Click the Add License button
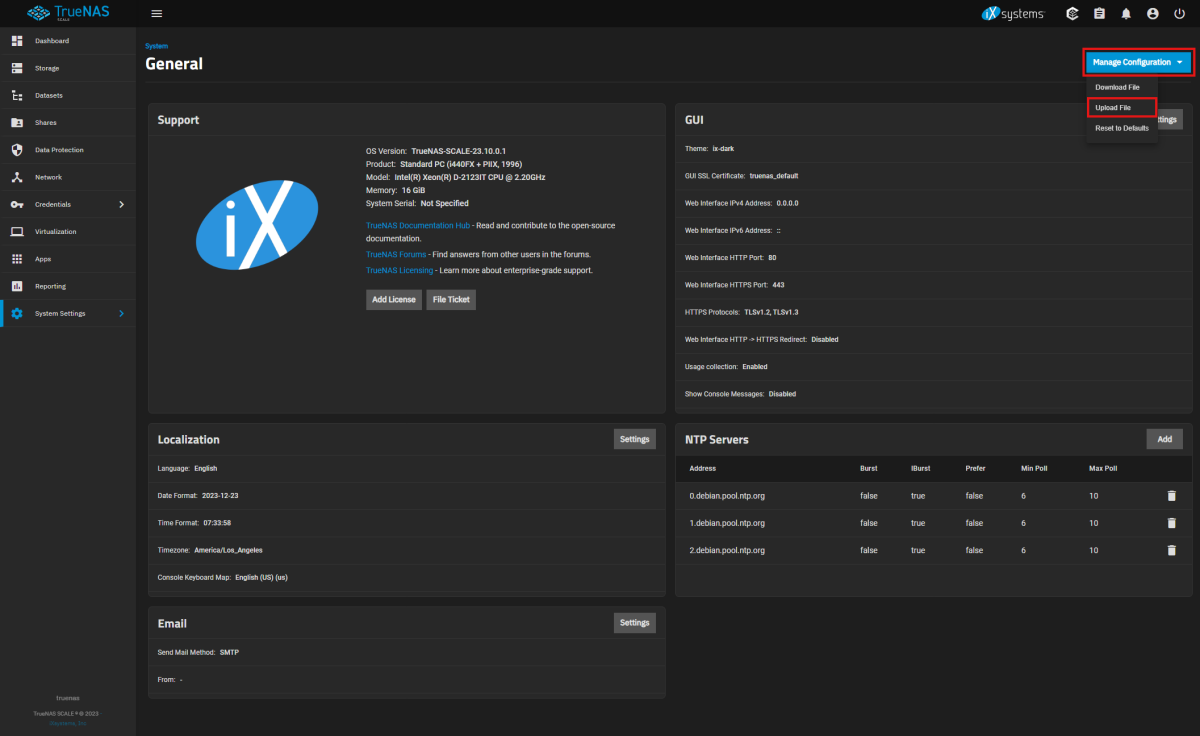The height and width of the screenshot is (736, 1200). (x=394, y=299)
